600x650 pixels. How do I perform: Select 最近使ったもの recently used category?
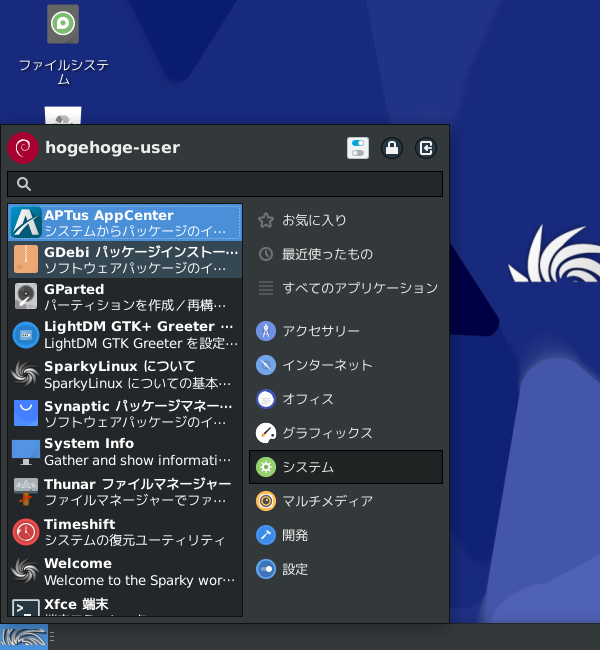pos(346,254)
